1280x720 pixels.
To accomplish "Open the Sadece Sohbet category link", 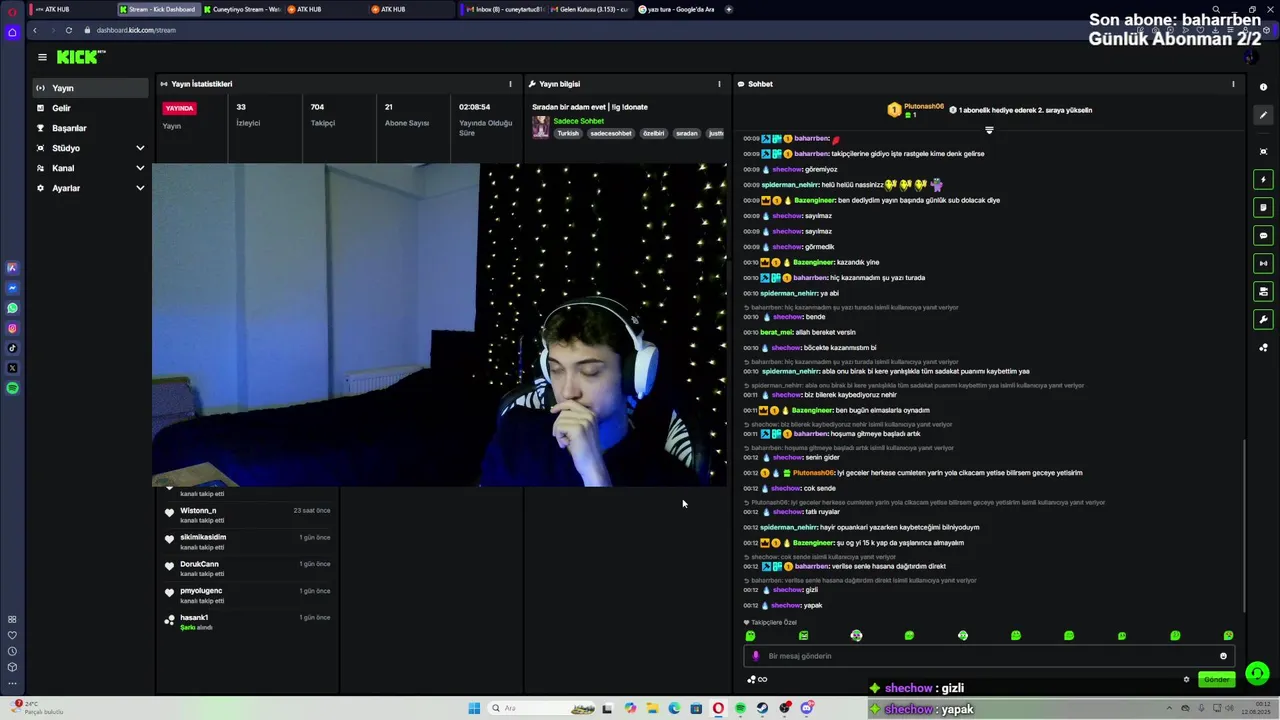I will (x=579, y=121).
